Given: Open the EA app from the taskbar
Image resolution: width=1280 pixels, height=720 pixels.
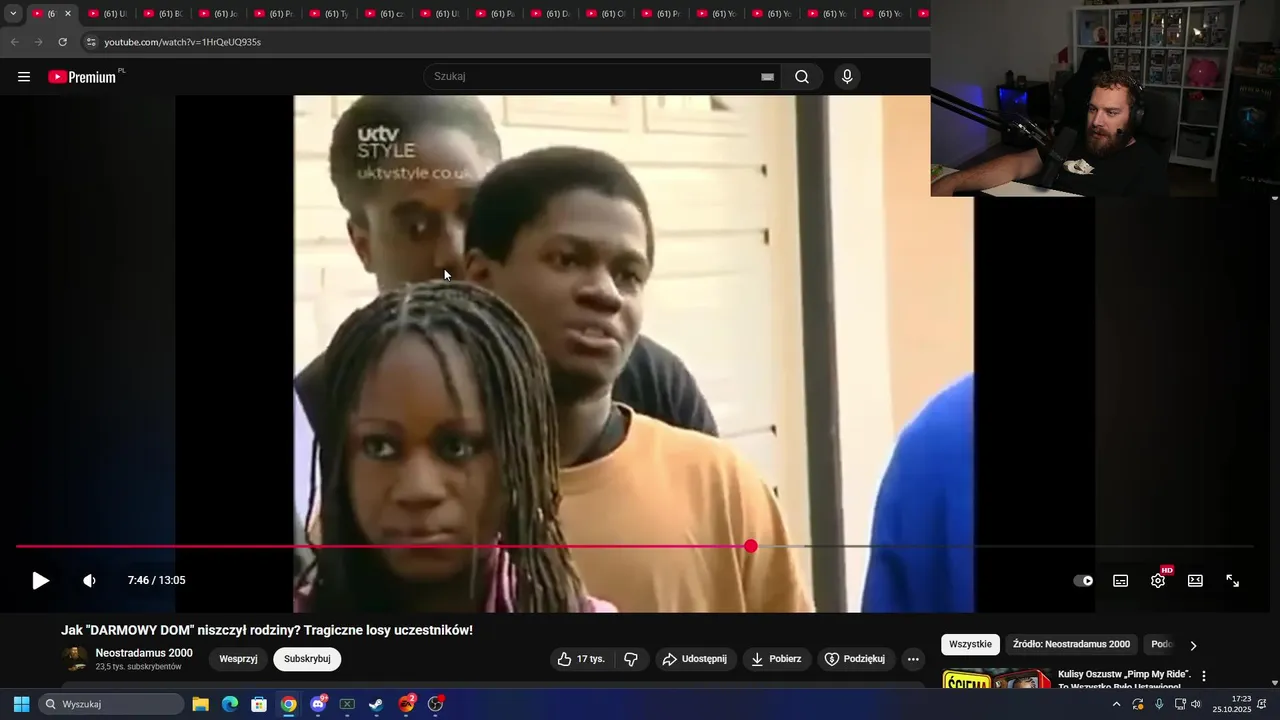Looking at the screenshot, I should point(406,704).
